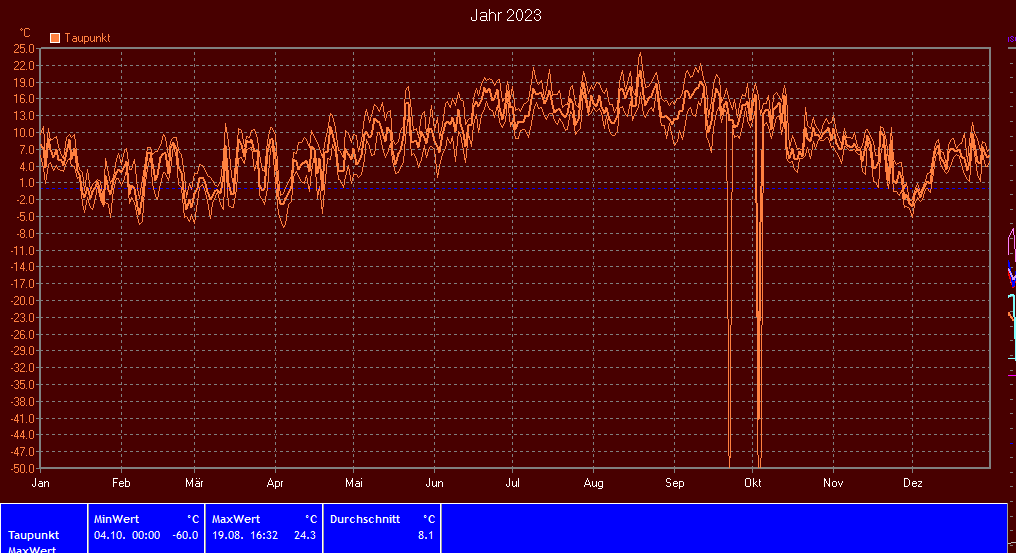Click the 'Jahr 2023' chart title

[506, 16]
